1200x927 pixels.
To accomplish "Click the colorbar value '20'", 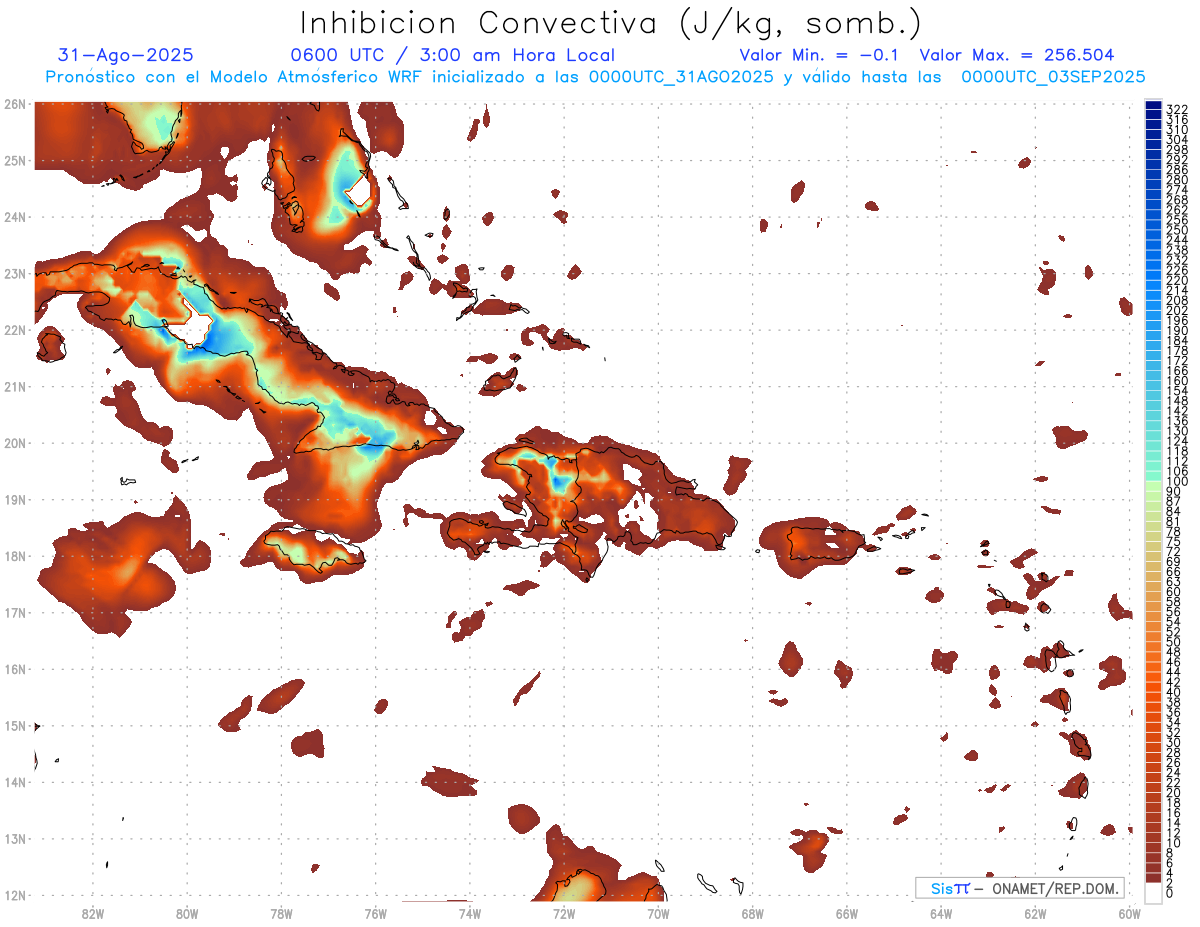I will [x=1174, y=793].
